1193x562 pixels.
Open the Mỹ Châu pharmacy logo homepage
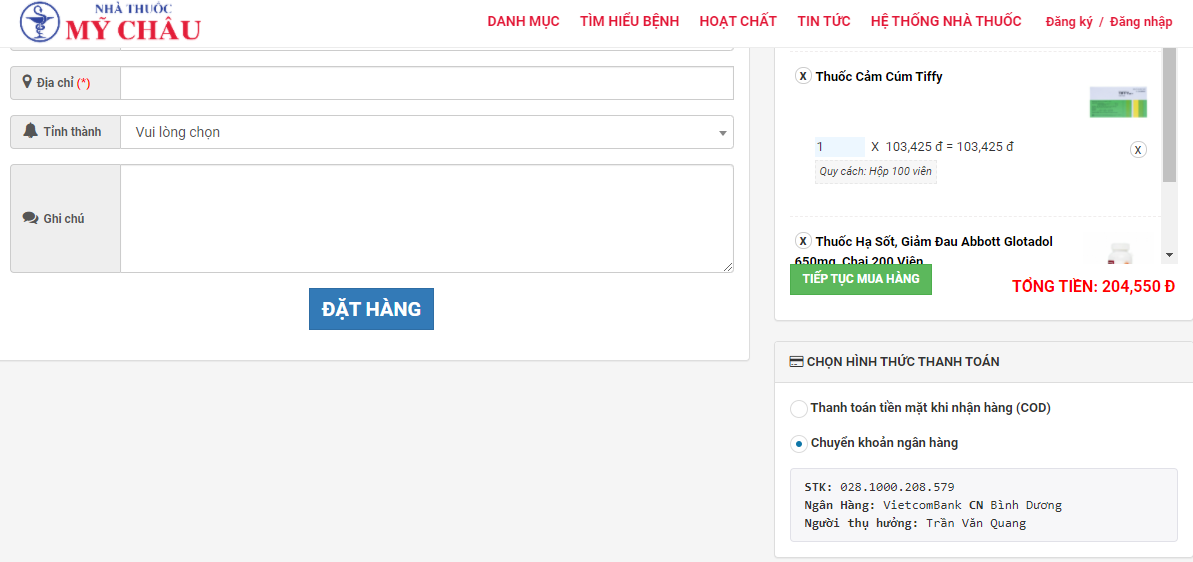click(x=111, y=23)
